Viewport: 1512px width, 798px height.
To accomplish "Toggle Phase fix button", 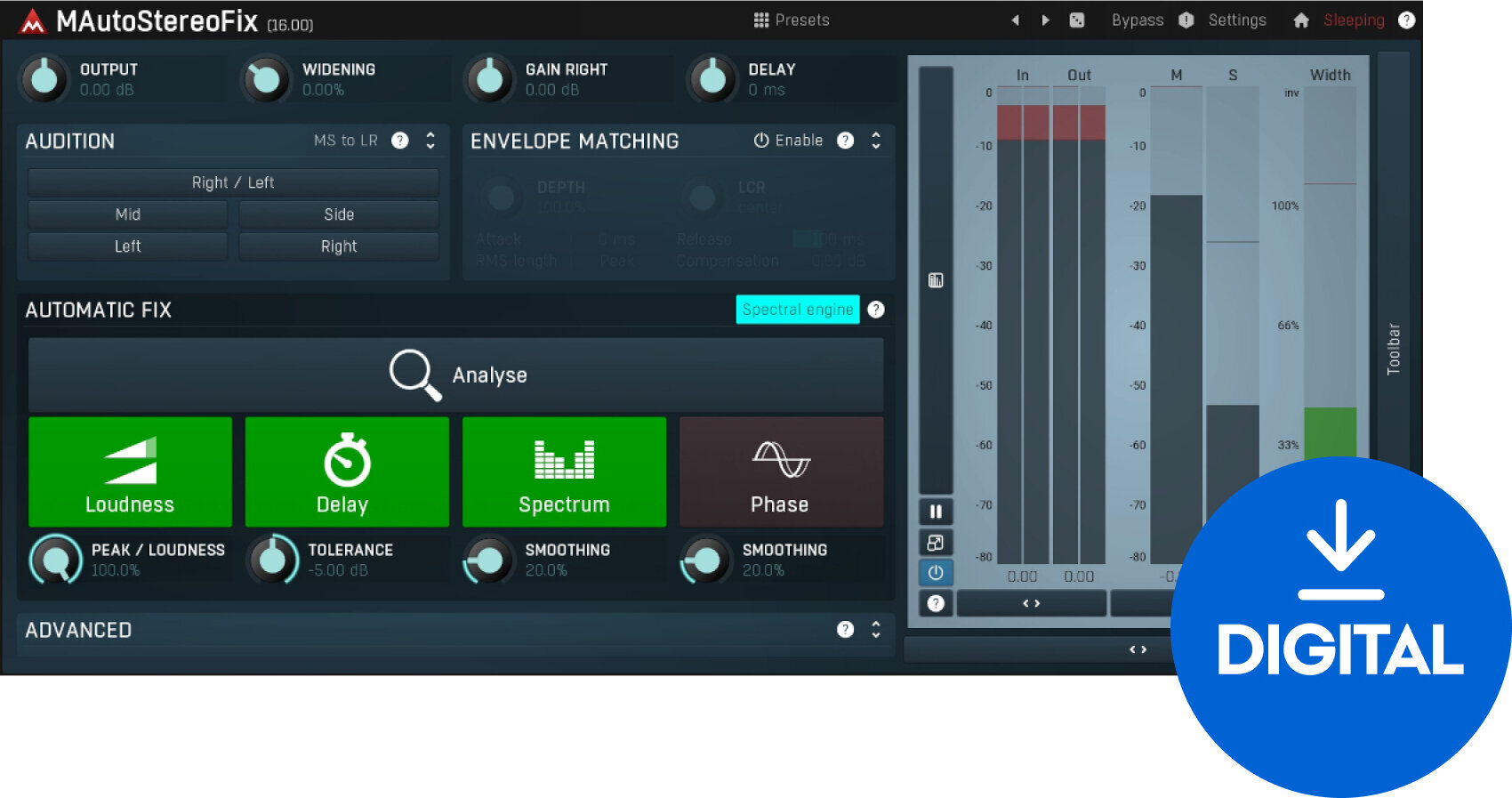I will click(781, 472).
